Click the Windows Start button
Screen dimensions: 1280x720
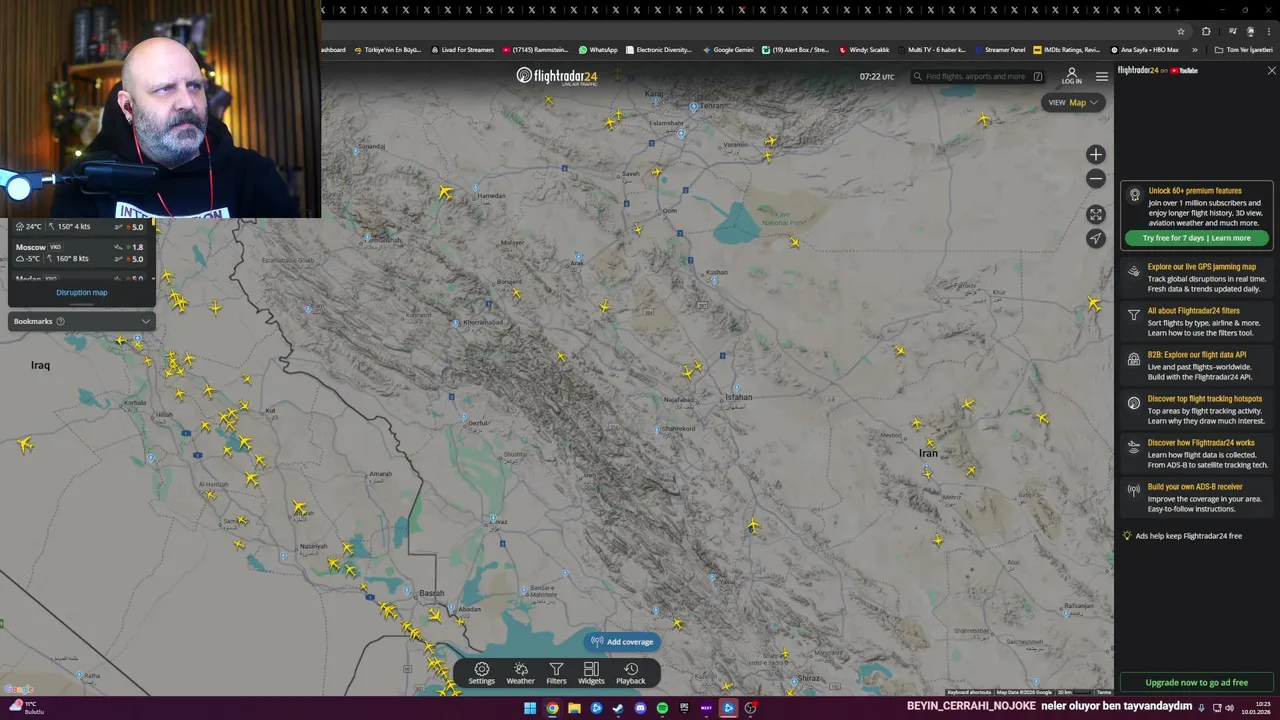tap(530, 708)
